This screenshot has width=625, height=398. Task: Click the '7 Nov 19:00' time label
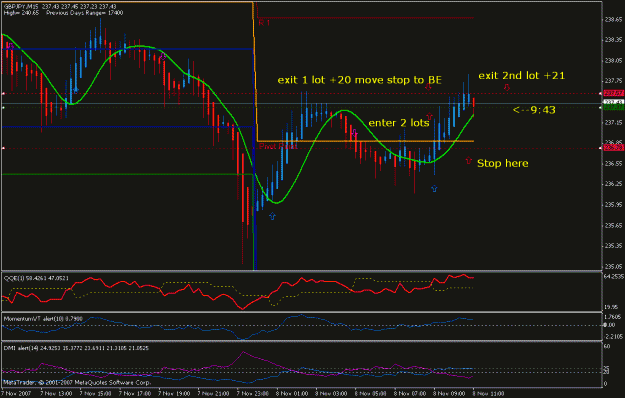point(174,394)
